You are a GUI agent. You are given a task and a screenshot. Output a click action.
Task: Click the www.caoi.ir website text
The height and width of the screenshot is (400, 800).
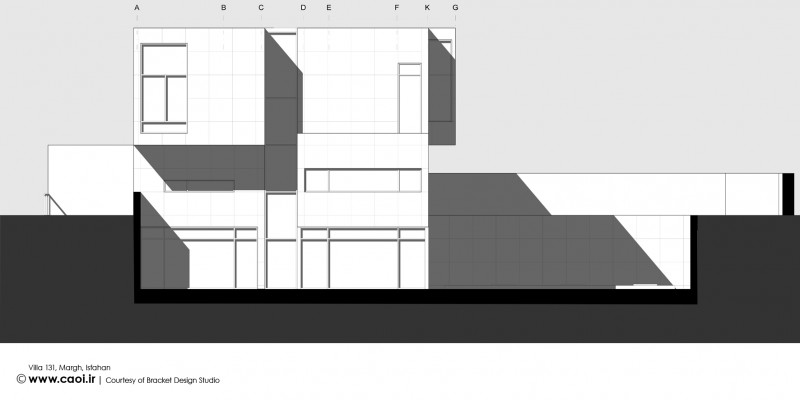62,379
